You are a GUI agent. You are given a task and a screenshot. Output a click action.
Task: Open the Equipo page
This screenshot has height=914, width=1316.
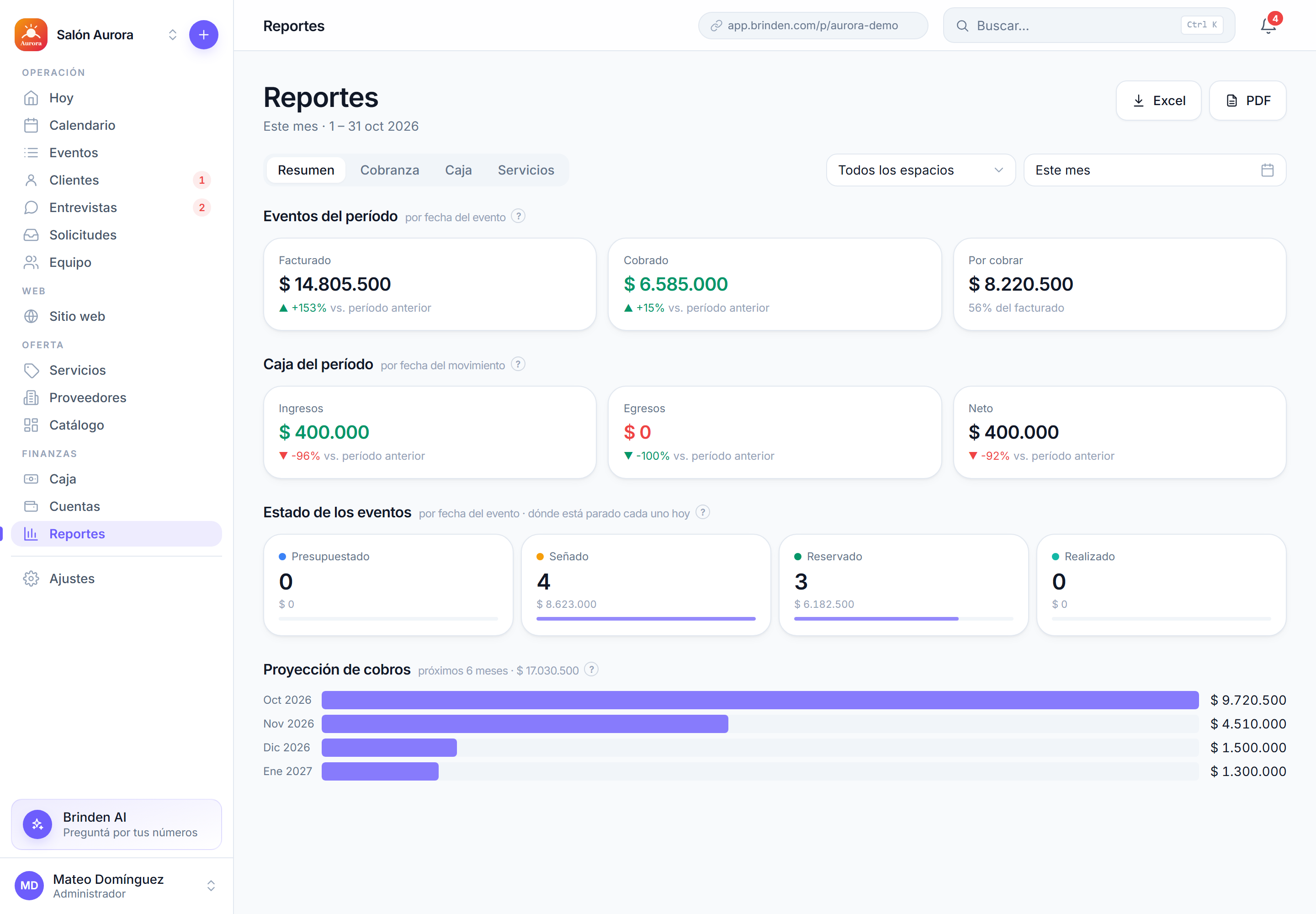coord(116,263)
